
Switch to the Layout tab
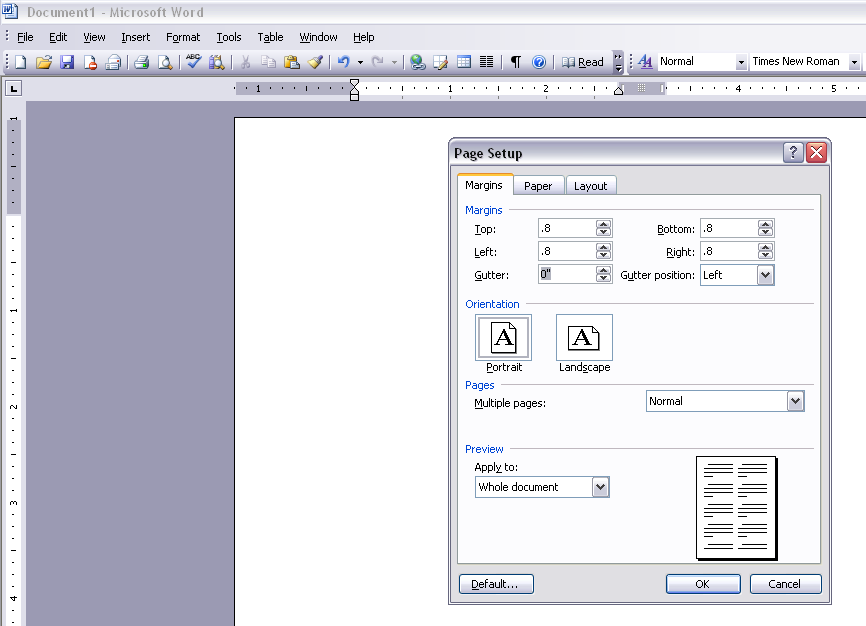point(590,186)
